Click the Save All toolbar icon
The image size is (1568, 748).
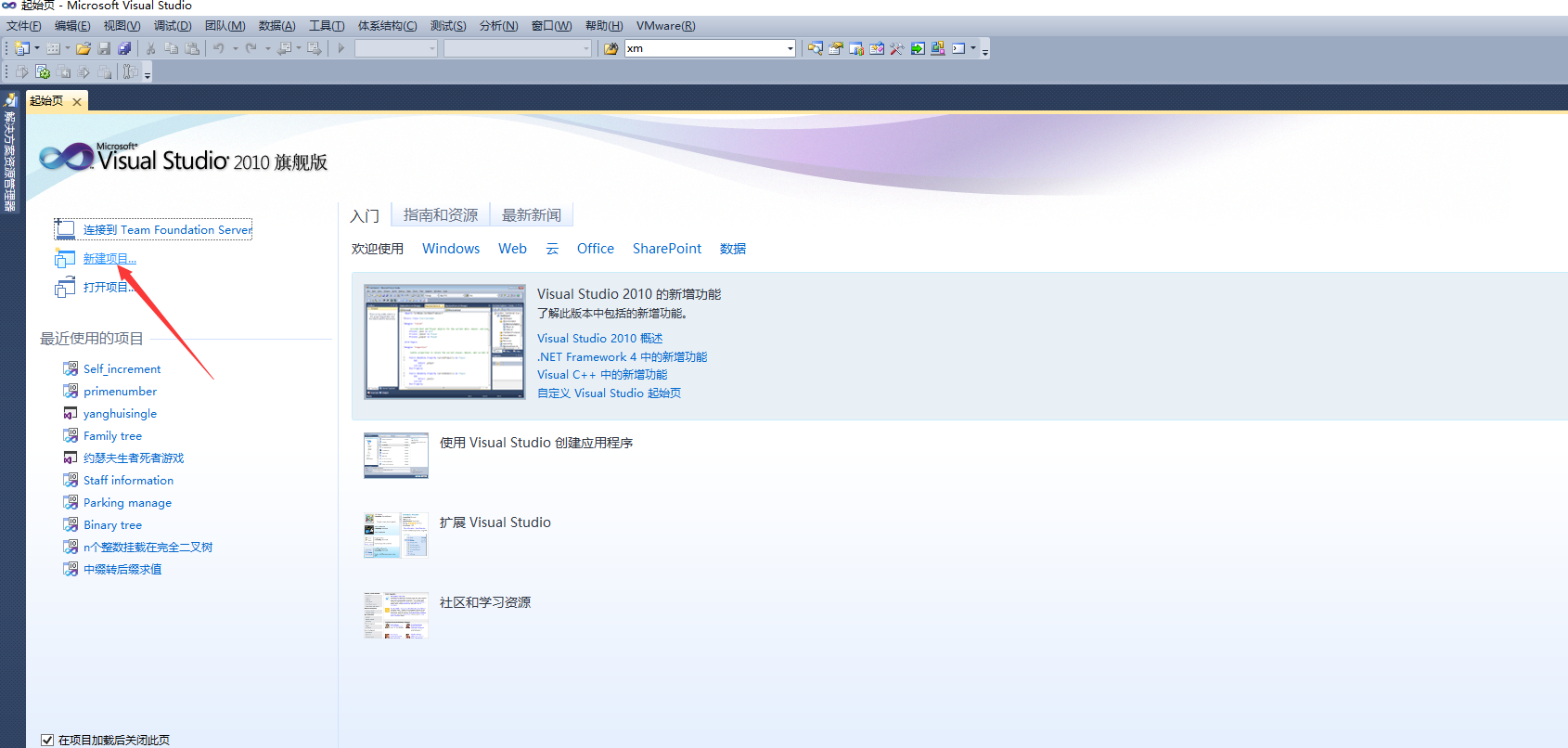coord(124,48)
